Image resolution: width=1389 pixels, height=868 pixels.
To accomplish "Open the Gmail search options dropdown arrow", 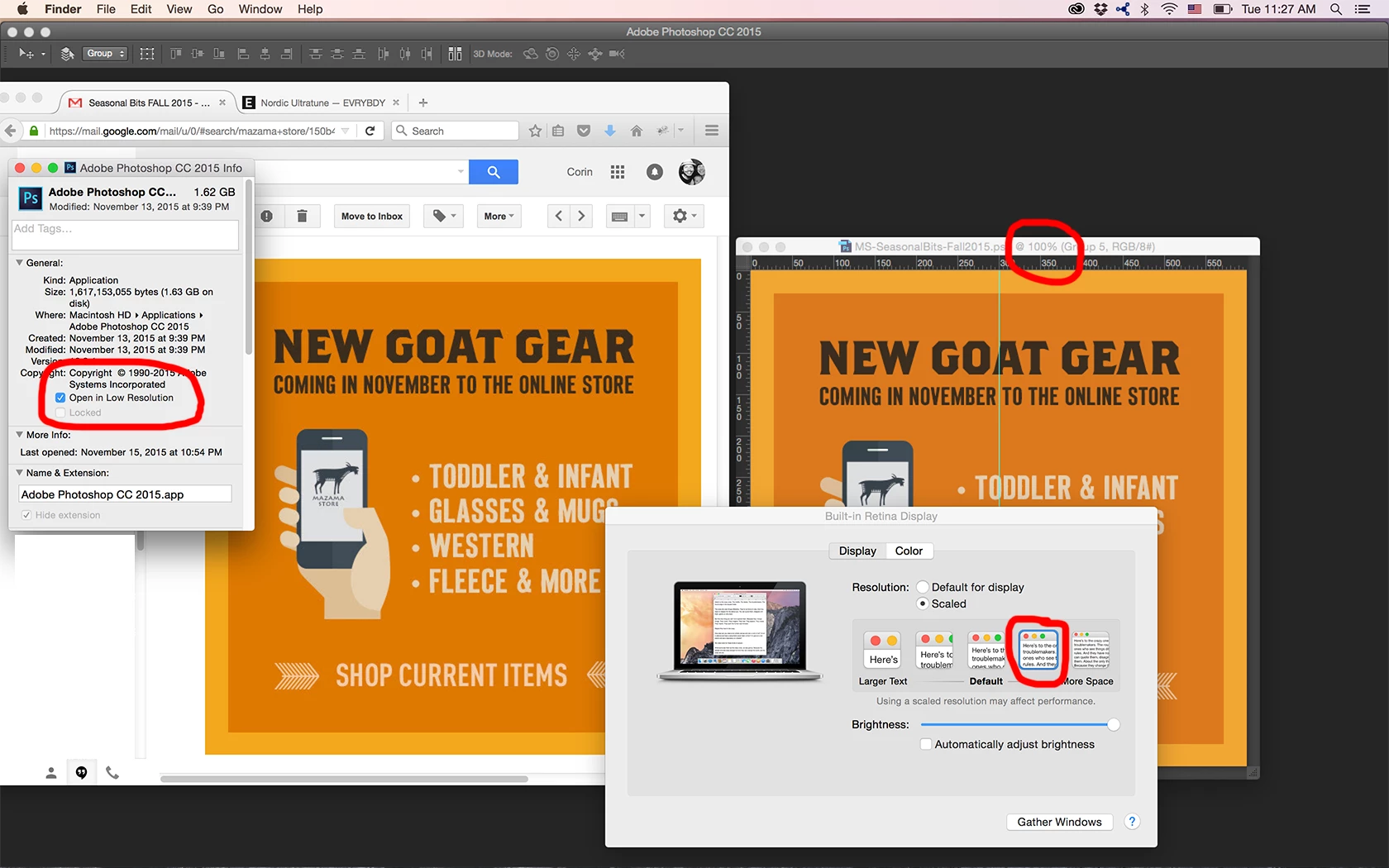I will click(461, 172).
